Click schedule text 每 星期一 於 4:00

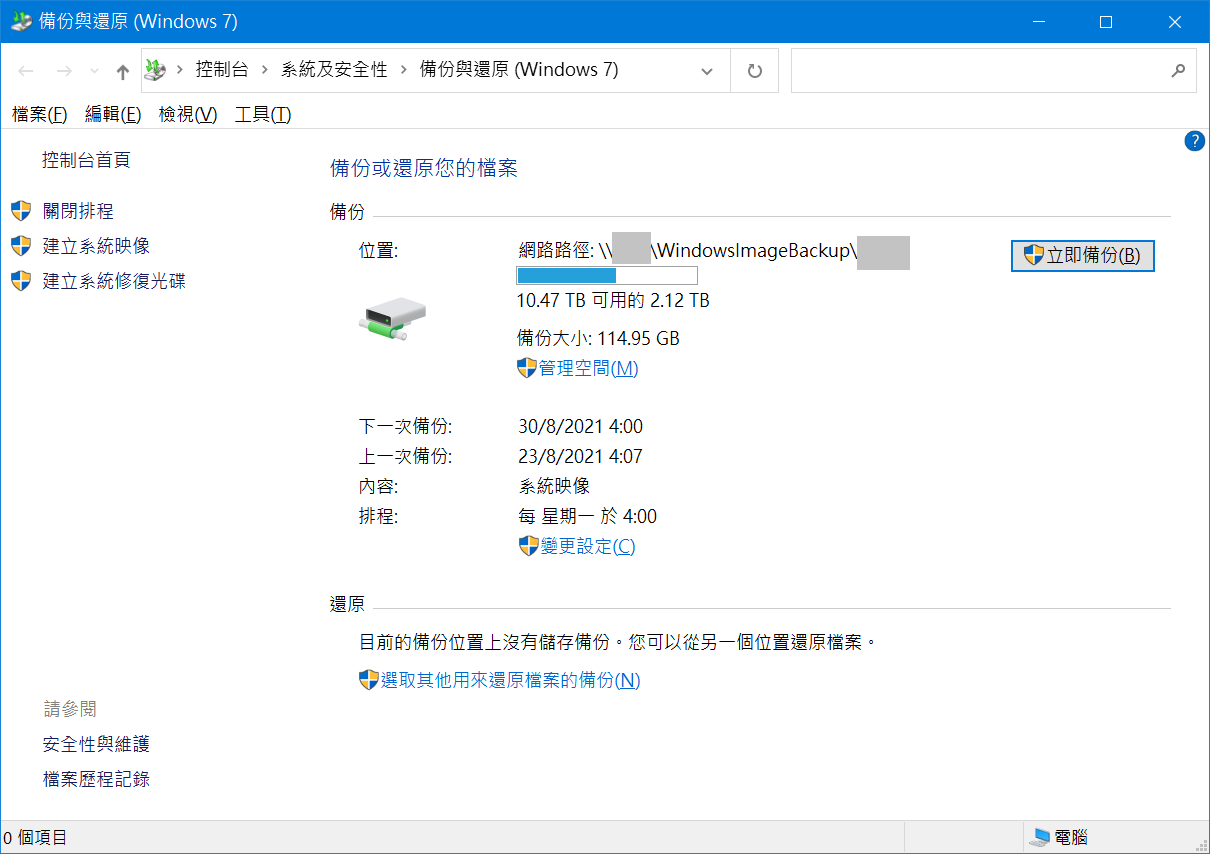[588, 517]
